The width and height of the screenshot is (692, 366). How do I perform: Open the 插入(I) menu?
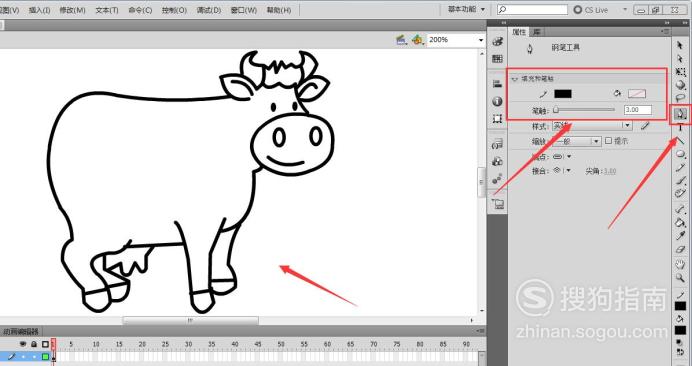coord(39,10)
